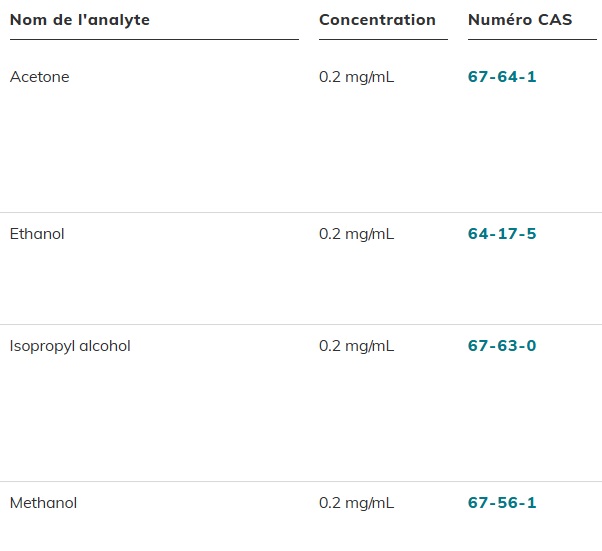Click Isopropyl alcohol's 0.2 mg/mL concentration
The height and width of the screenshot is (551, 602).
pos(356,346)
